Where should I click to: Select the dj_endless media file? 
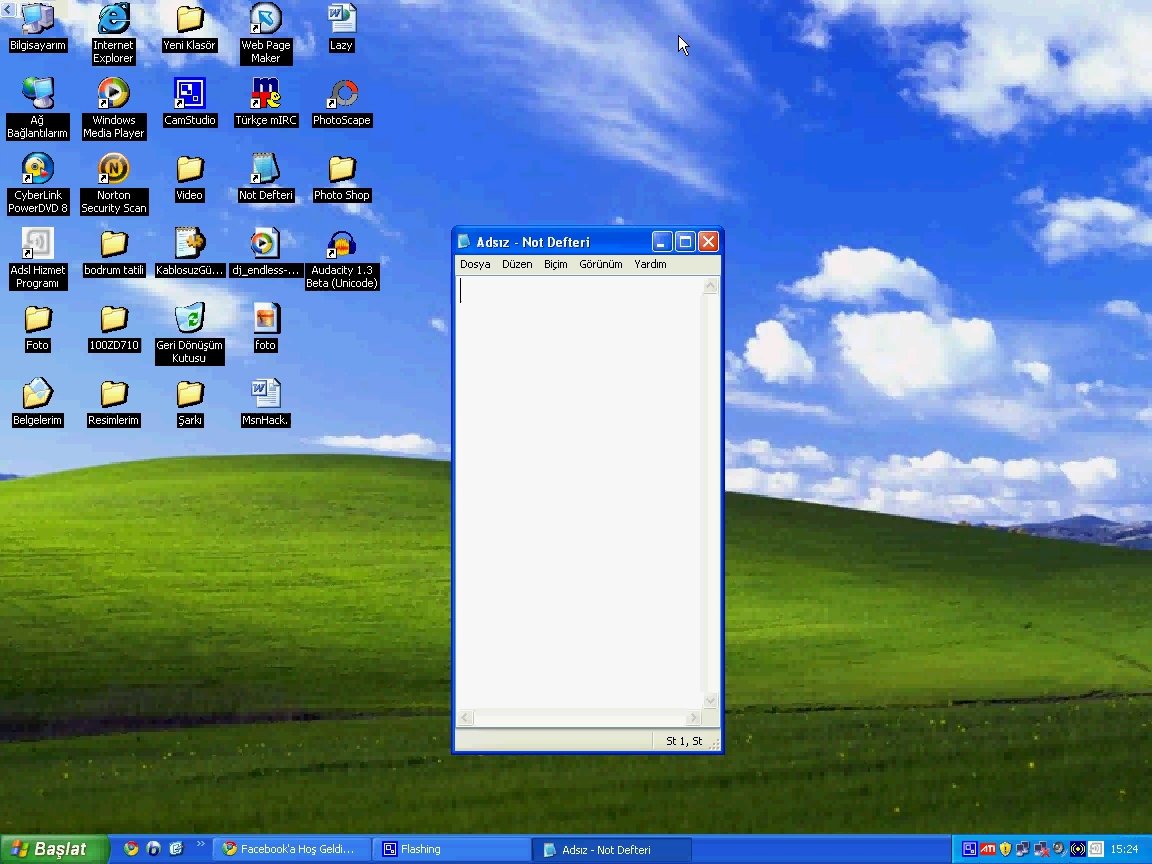click(x=265, y=253)
